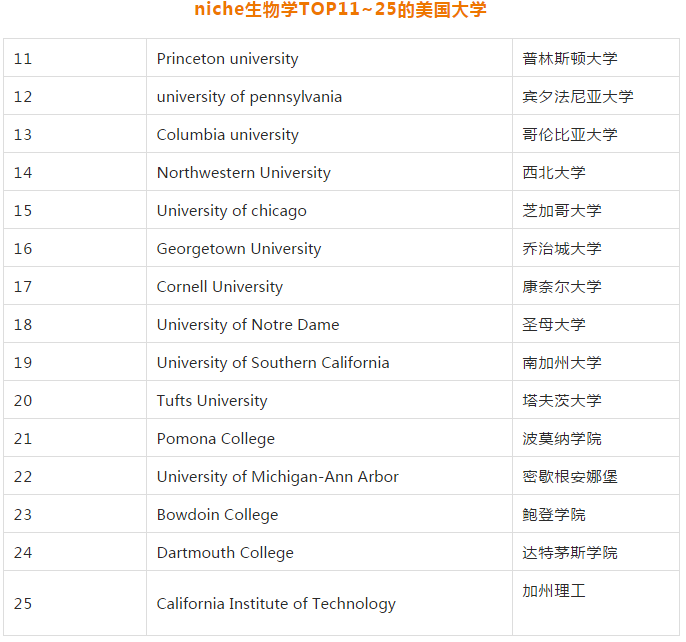Select 南加州大学 cell
The image size is (686, 642).
596,362
